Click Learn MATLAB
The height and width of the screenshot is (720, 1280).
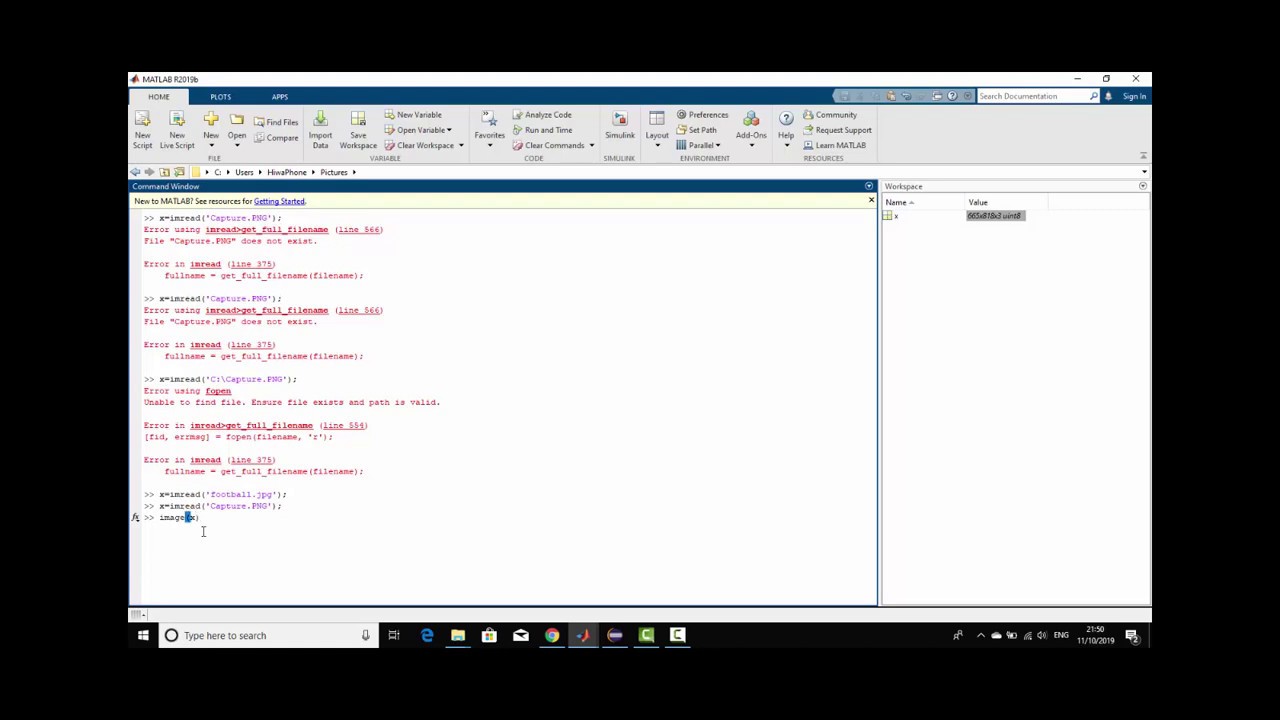click(833, 145)
